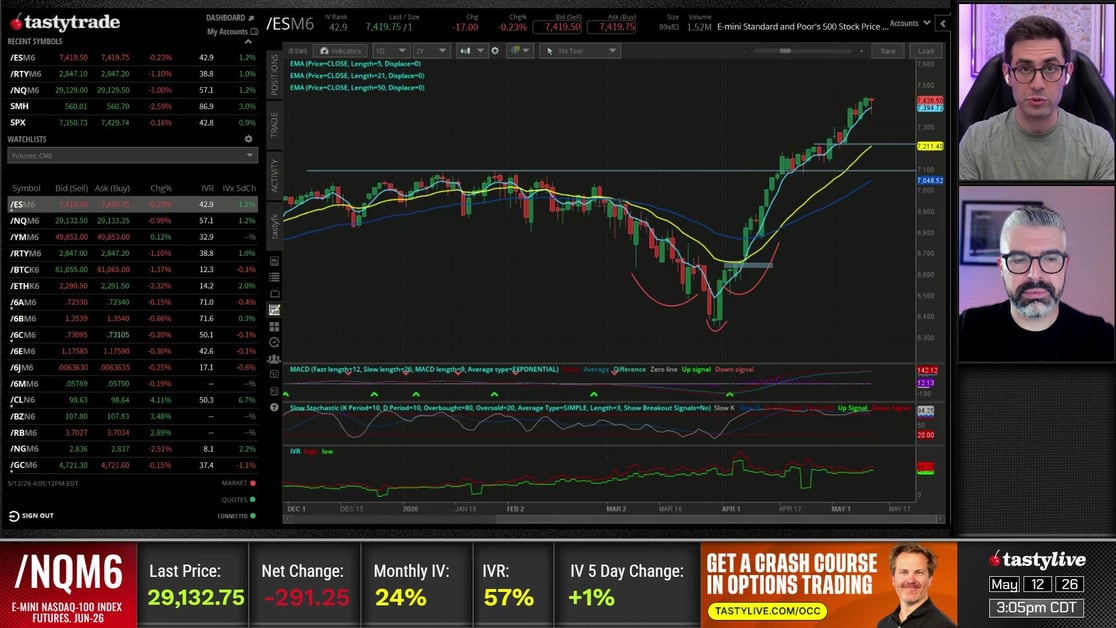Open the Trade vertical tab
1116x628 pixels.
point(275,125)
